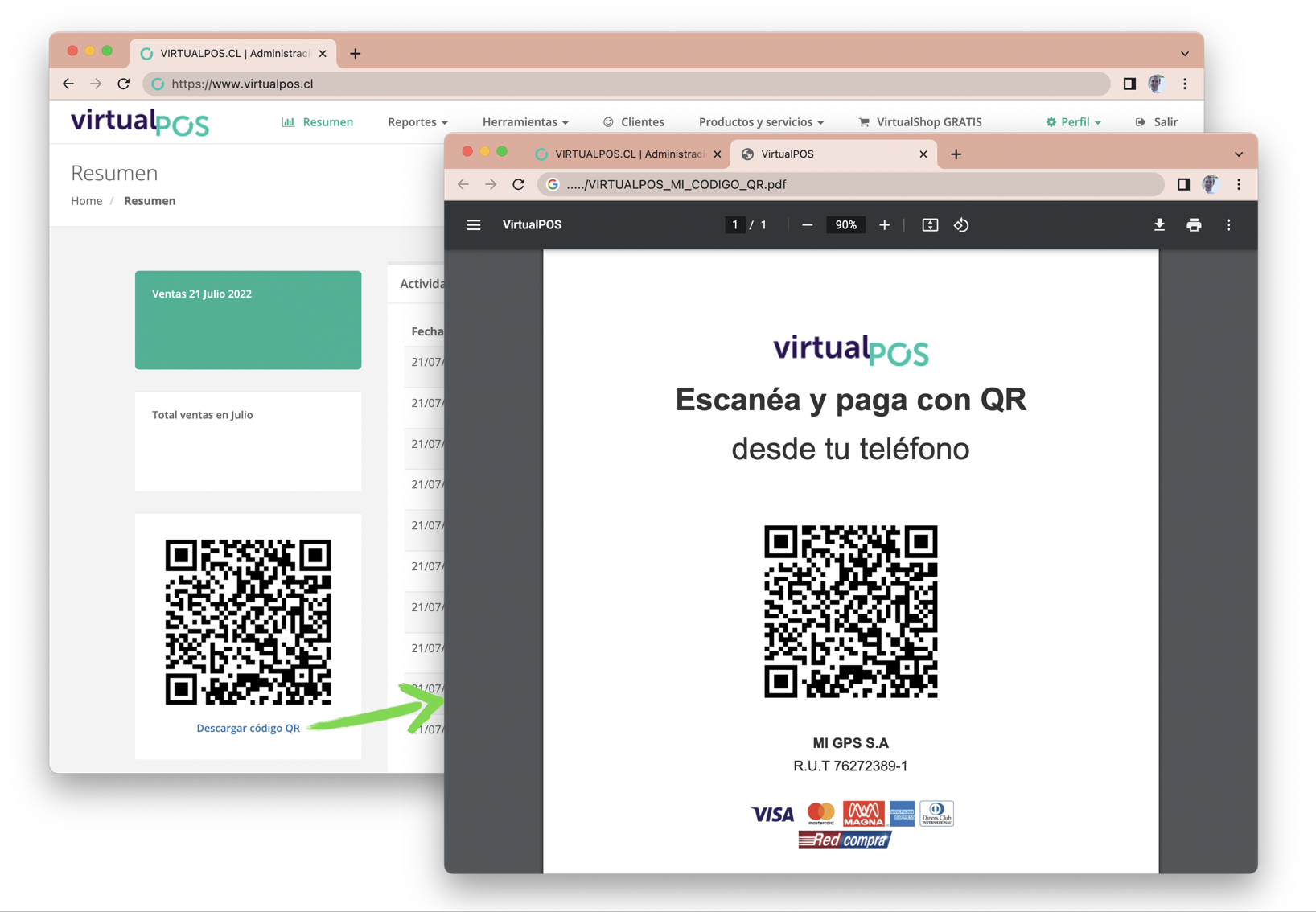Click Descargar código QR link
Viewport: 1316px width, 912px height.
[x=248, y=728]
